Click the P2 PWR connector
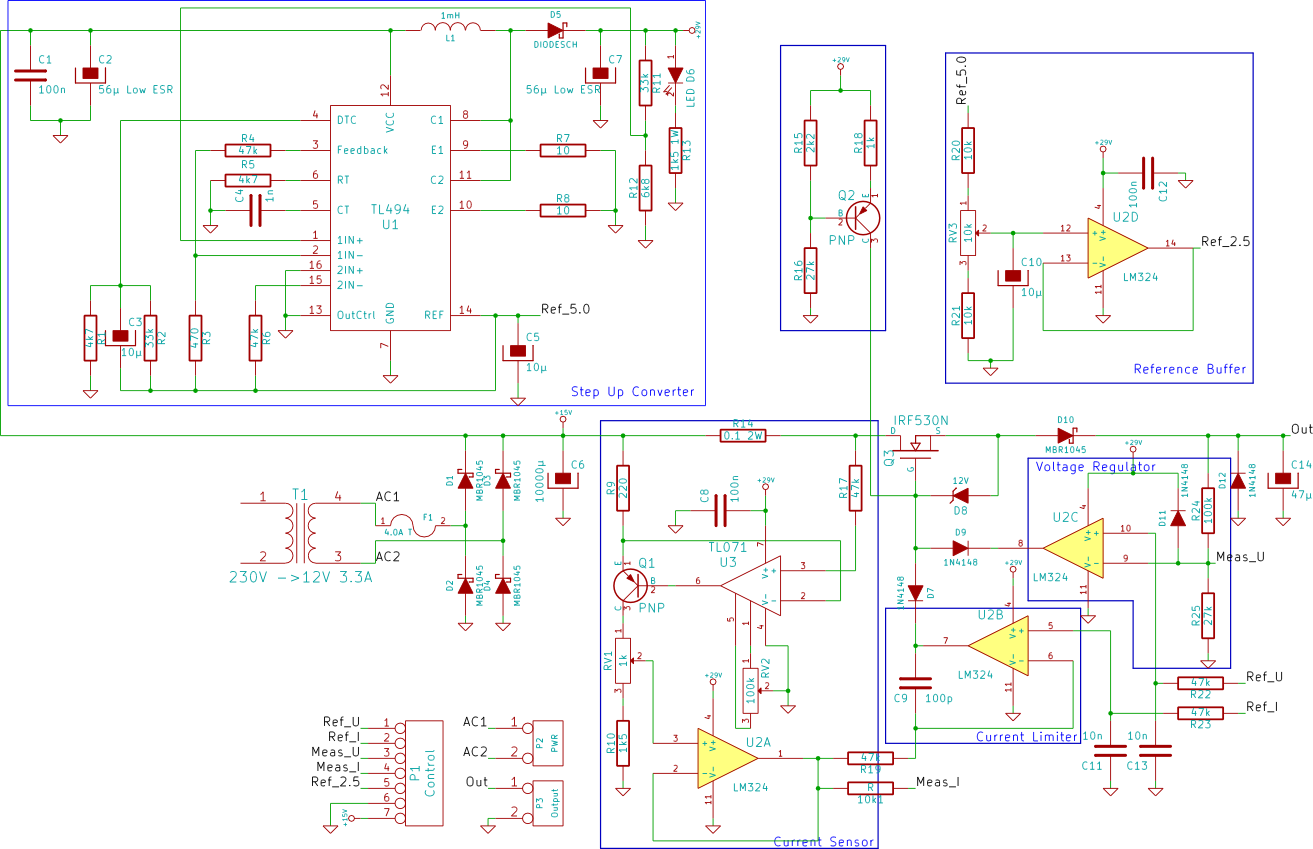The image size is (1313, 849). tap(549, 743)
